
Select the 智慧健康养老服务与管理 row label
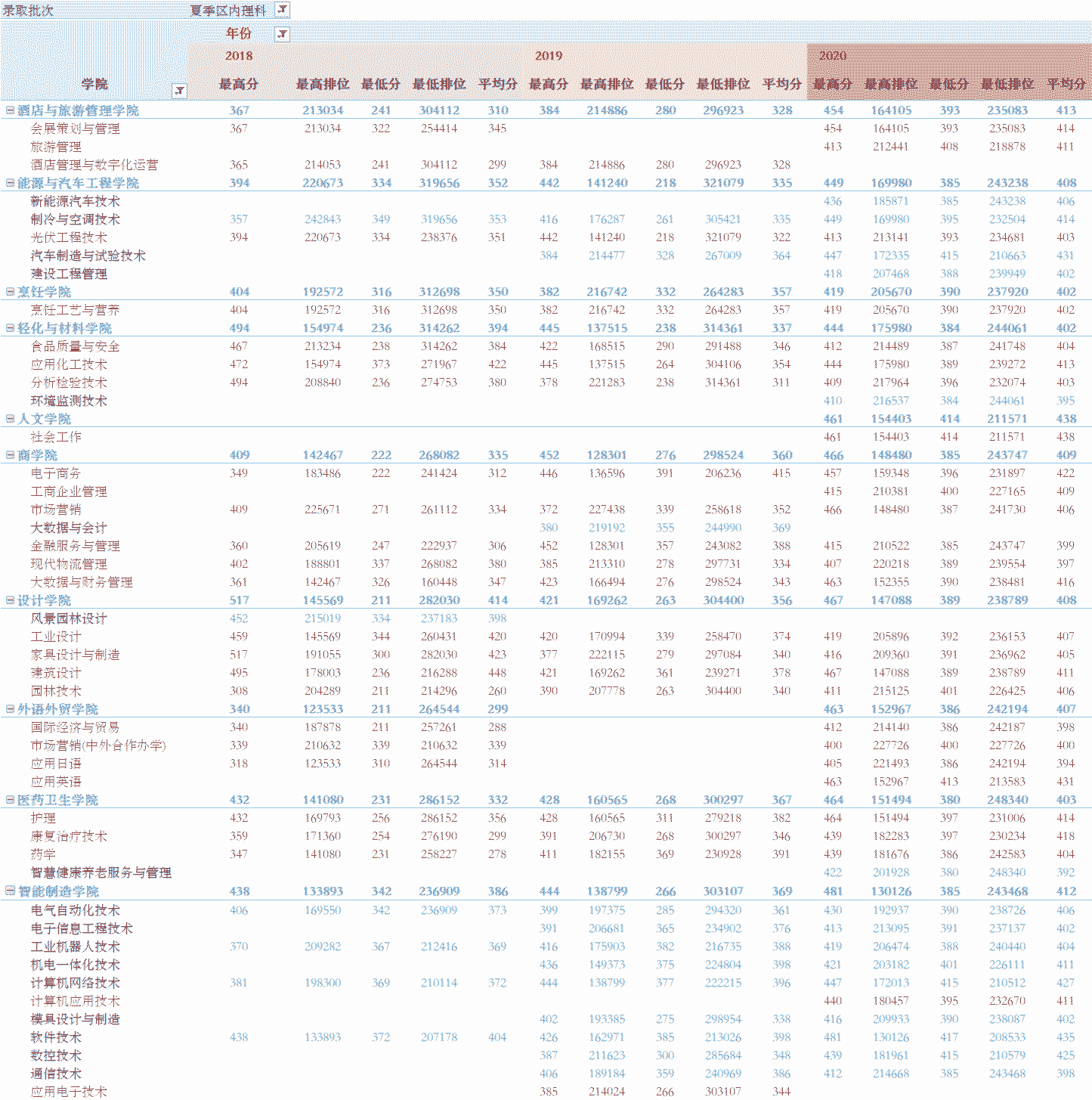click(101, 872)
